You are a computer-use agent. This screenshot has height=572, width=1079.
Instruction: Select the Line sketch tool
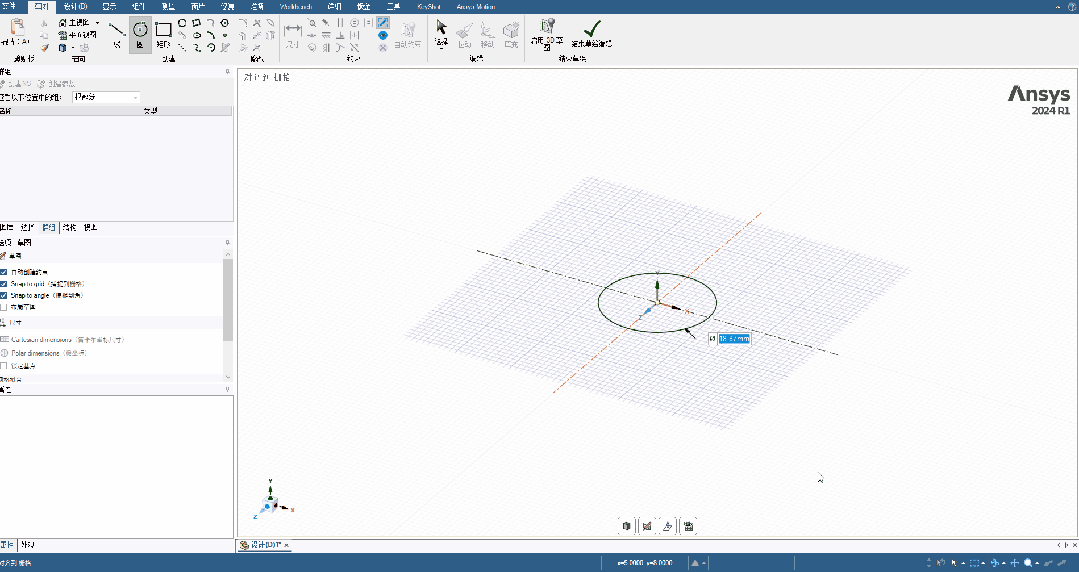point(117,32)
